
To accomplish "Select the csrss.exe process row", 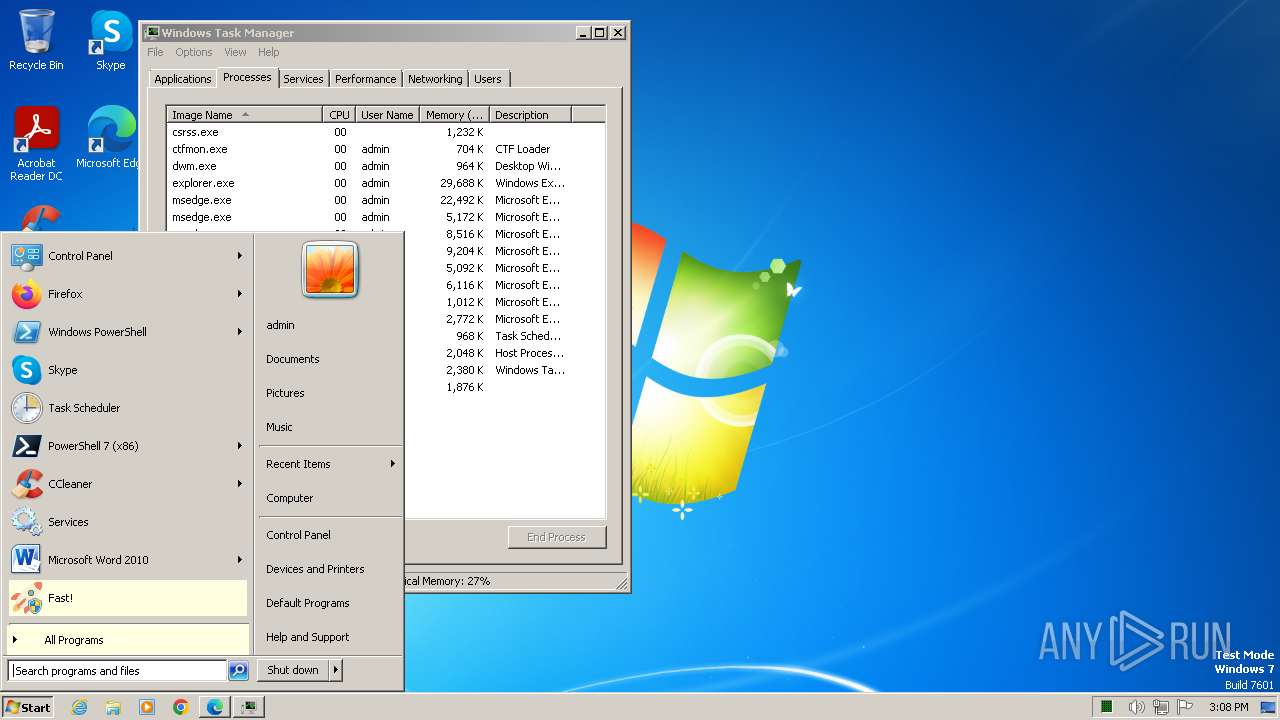I will [386, 132].
